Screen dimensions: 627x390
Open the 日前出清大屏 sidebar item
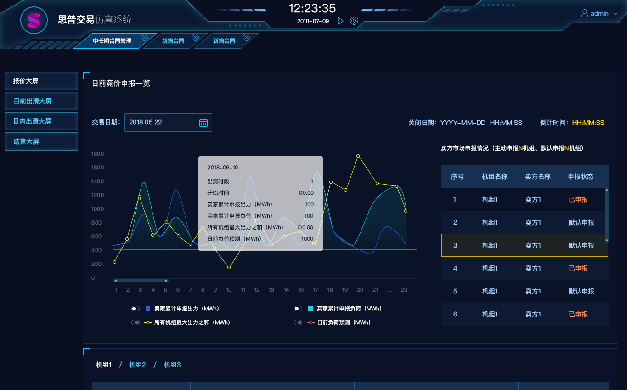coord(41,101)
